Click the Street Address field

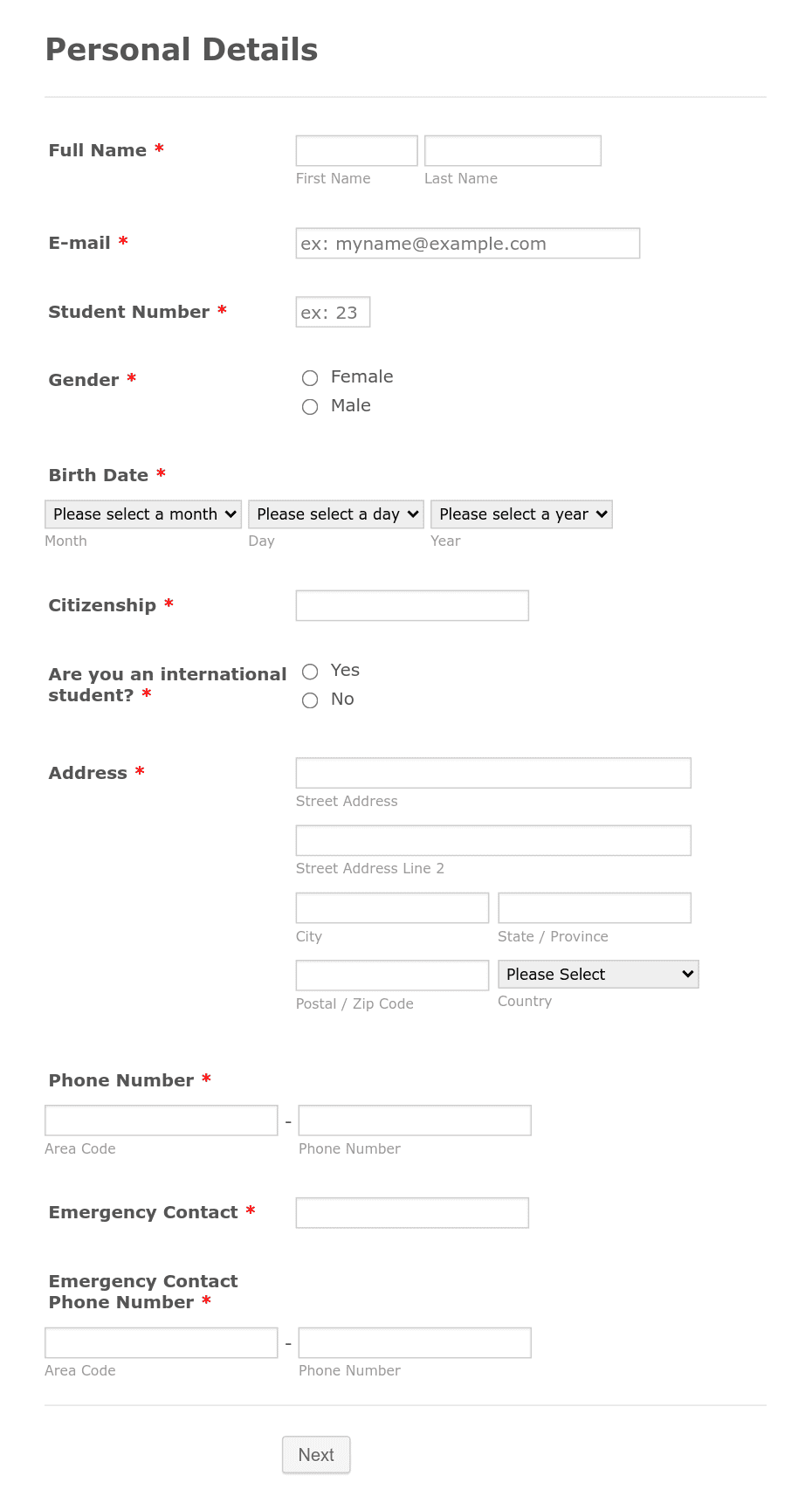point(492,773)
